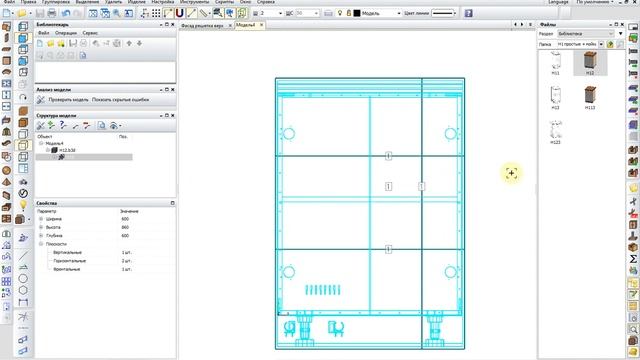The image size is (640, 360).
Task: Collapse the Плоскости property group
Action: 41,244
